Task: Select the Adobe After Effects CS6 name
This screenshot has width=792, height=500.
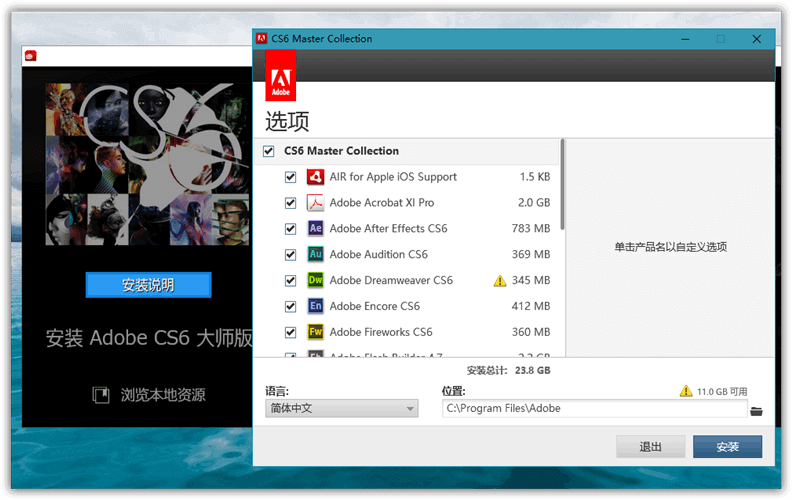Action: (388, 228)
